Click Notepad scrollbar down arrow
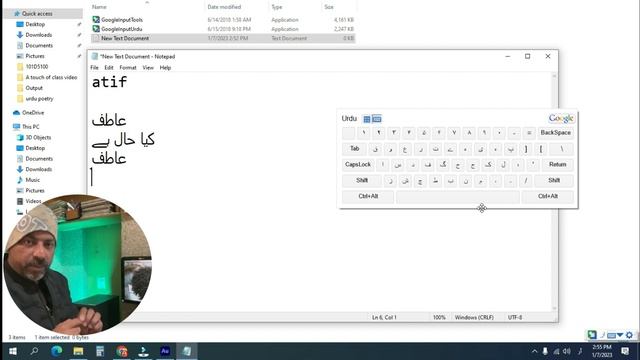 click(x=554, y=309)
